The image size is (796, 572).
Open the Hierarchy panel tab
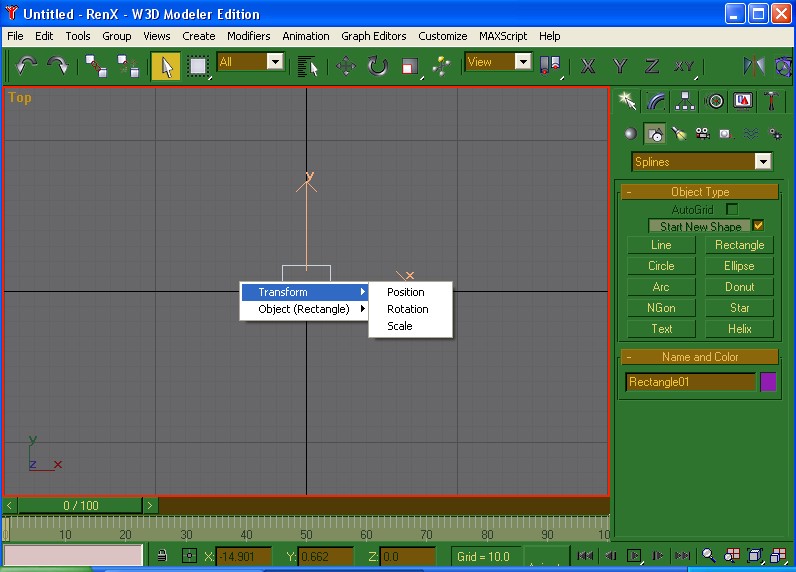(685, 100)
